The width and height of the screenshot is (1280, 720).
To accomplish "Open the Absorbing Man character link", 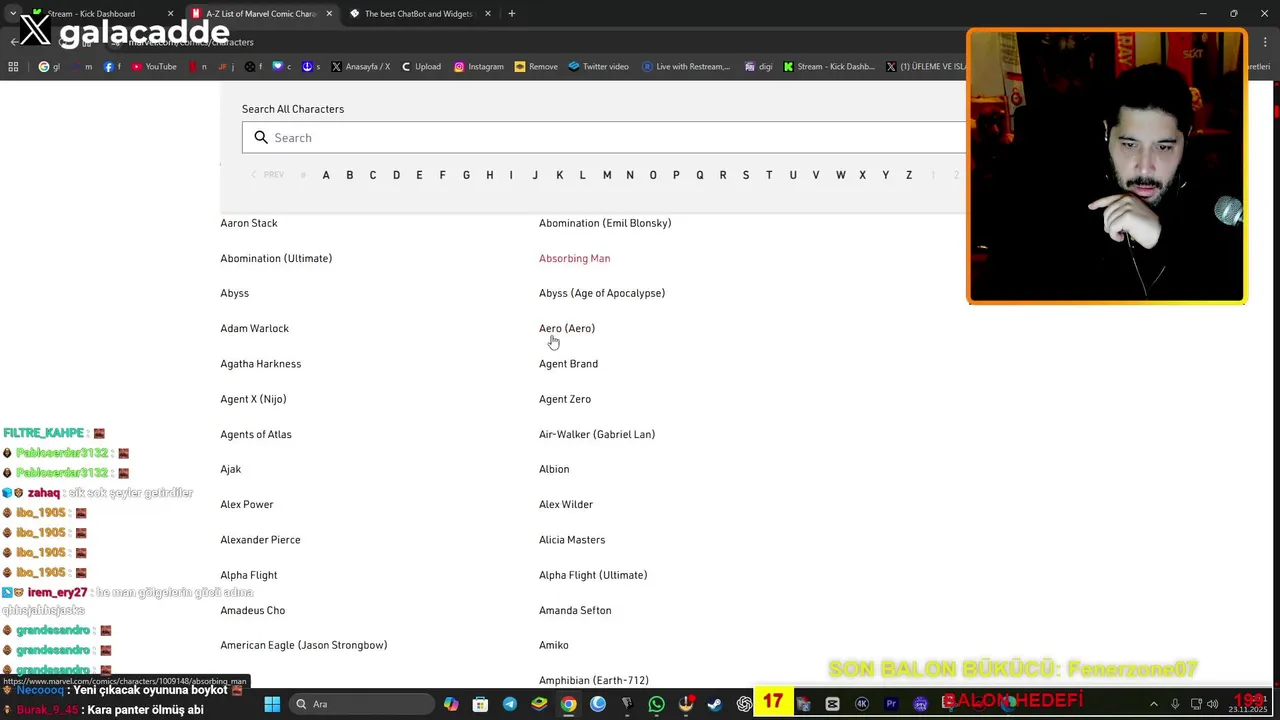I will pos(574,258).
